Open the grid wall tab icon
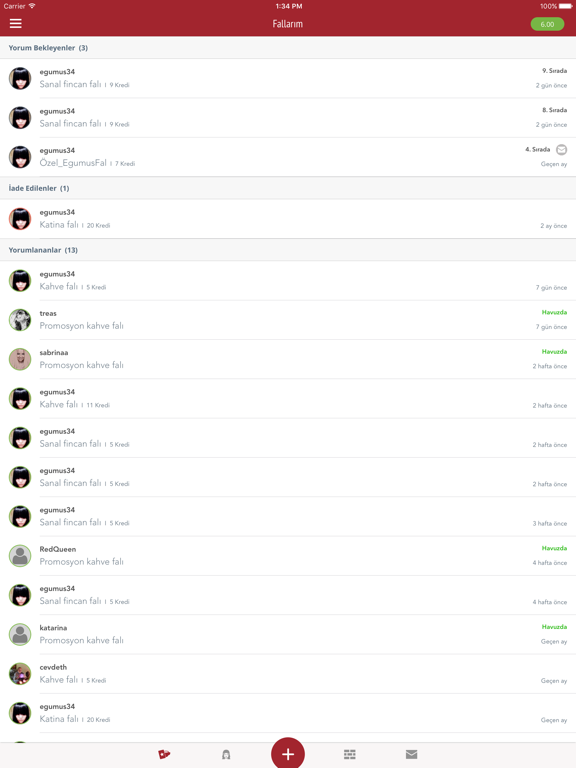 350,754
